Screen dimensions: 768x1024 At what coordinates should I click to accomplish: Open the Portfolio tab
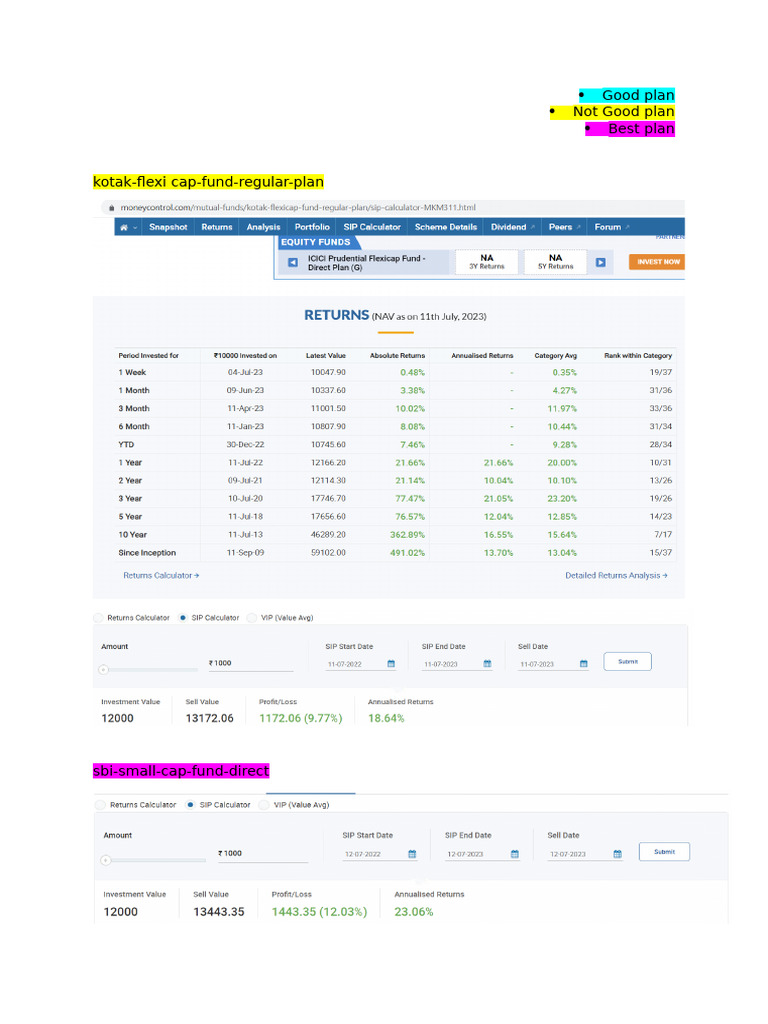[x=312, y=227]
